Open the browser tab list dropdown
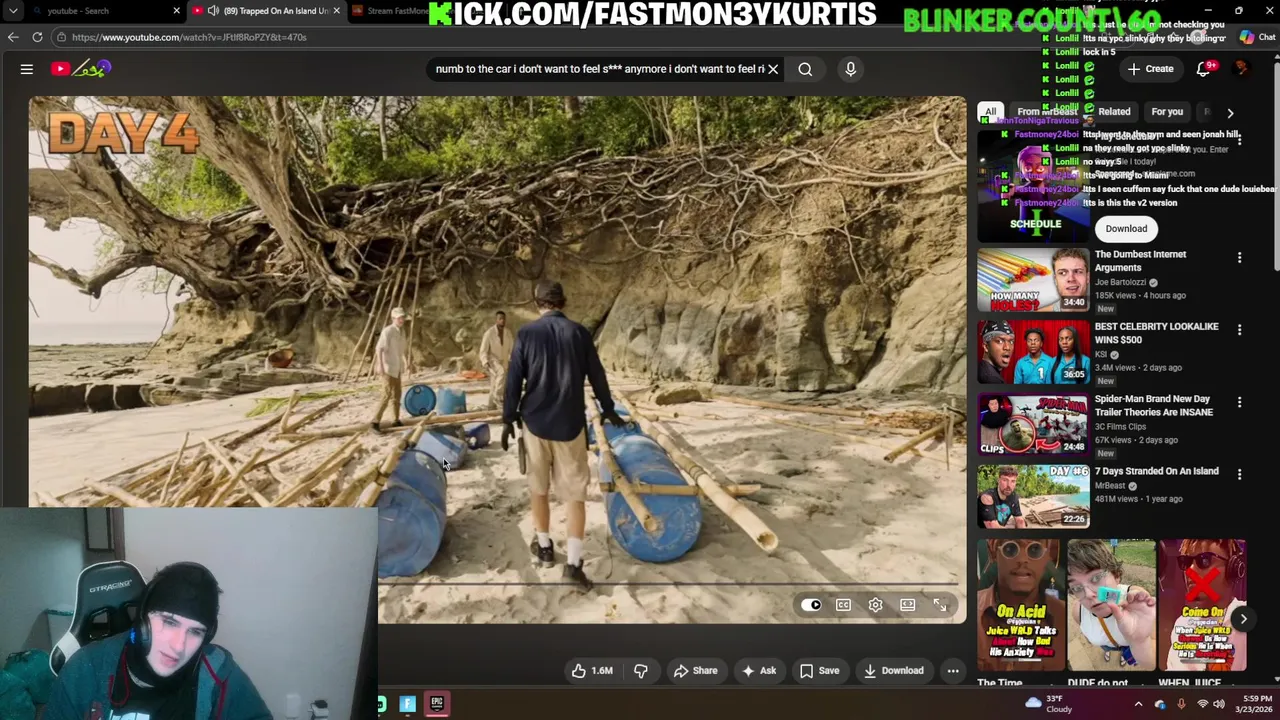The image size is (1280, 720). point(13,11)
